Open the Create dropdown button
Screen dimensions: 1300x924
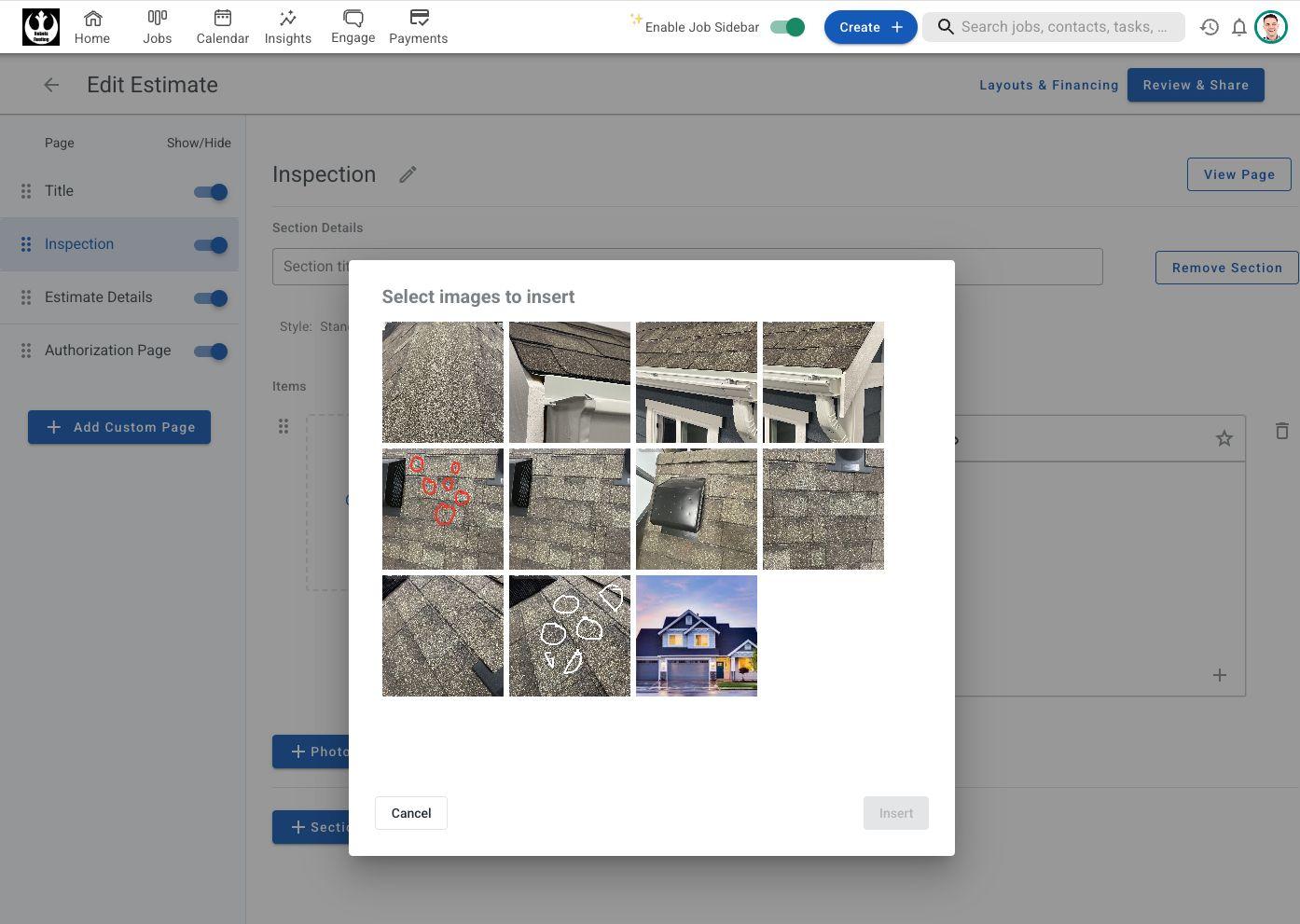[x=870, y=27]
